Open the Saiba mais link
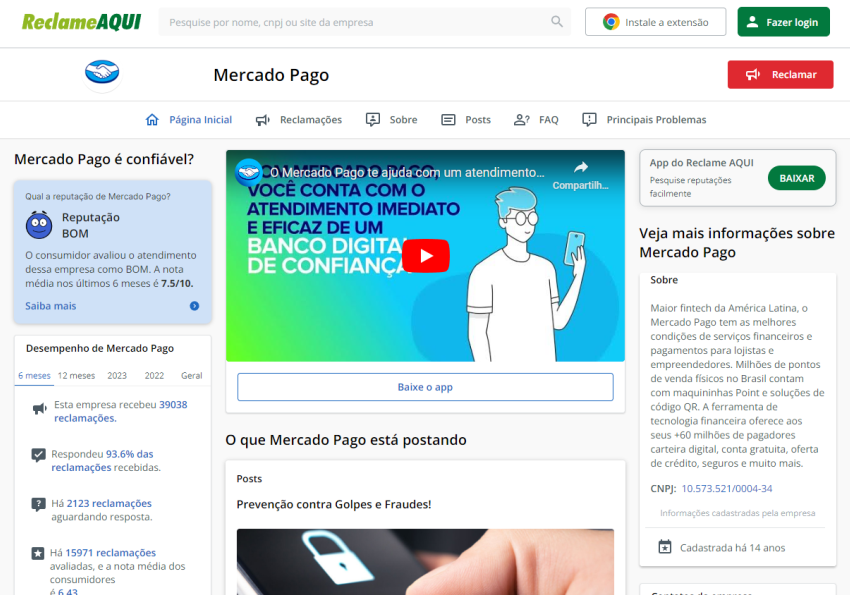 [x=50, y=306]
